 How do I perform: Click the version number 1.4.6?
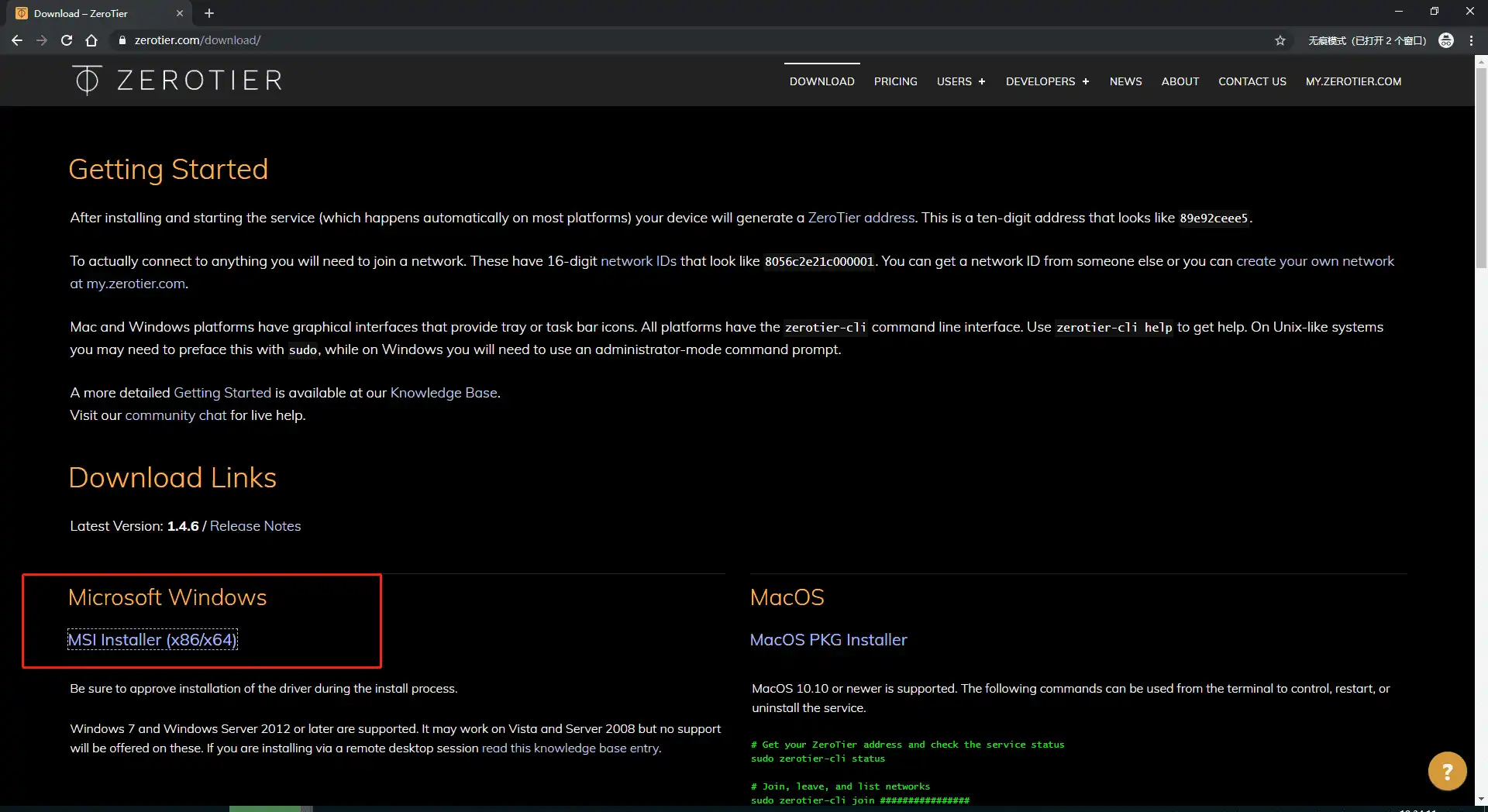183,526
